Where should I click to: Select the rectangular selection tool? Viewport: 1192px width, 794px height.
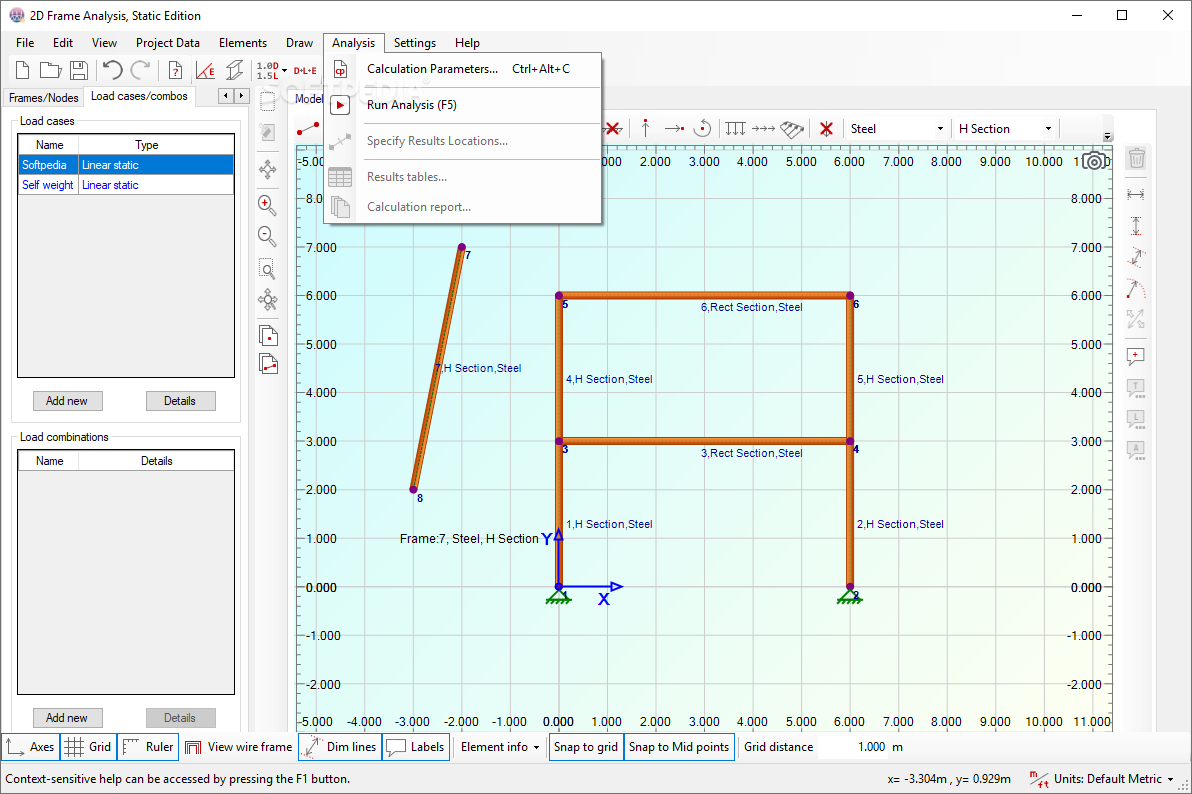click(x=268, y=101)
